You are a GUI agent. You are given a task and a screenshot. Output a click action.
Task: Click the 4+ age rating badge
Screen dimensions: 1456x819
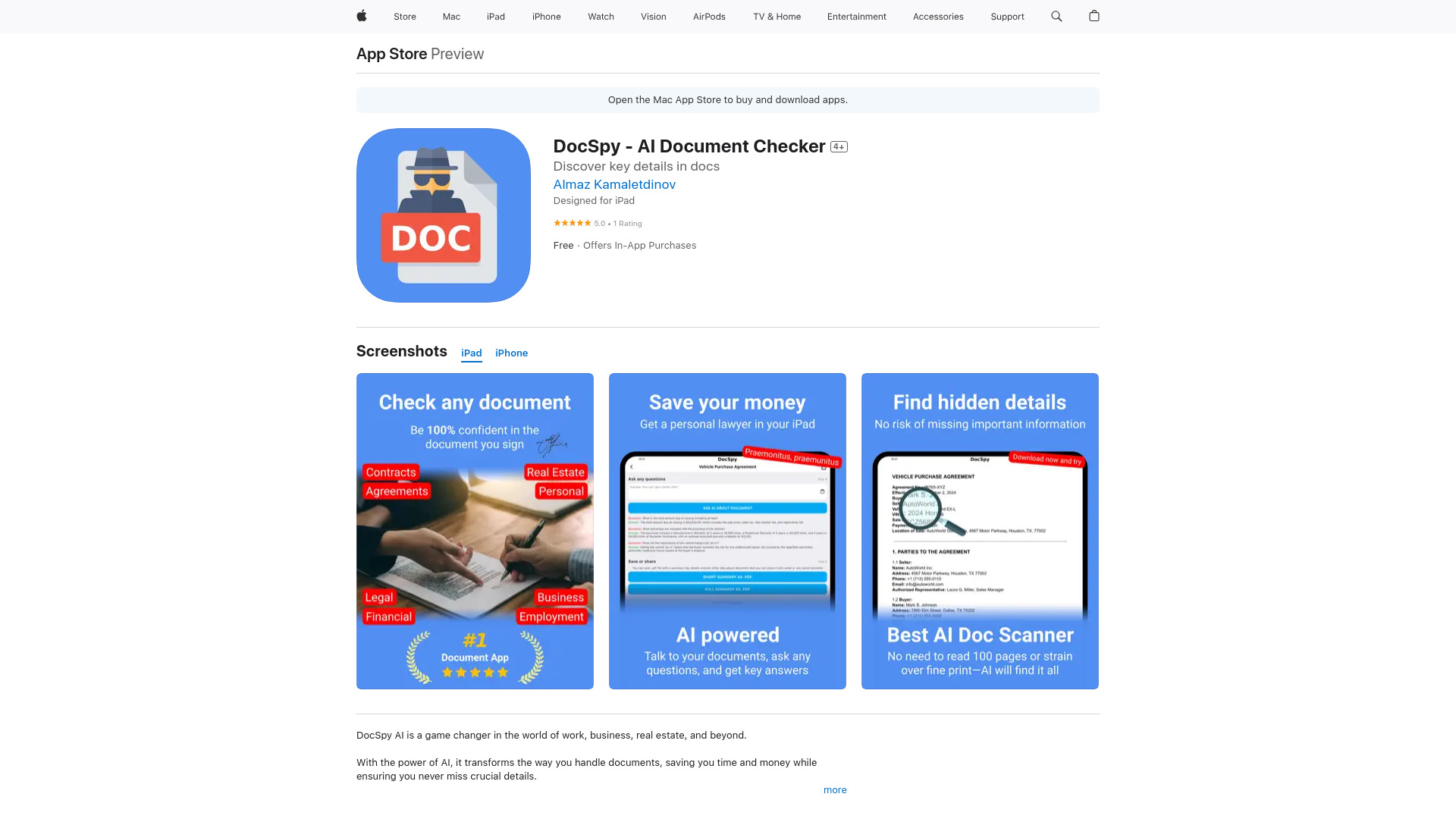pyautogui.click(x=838, y=146)
